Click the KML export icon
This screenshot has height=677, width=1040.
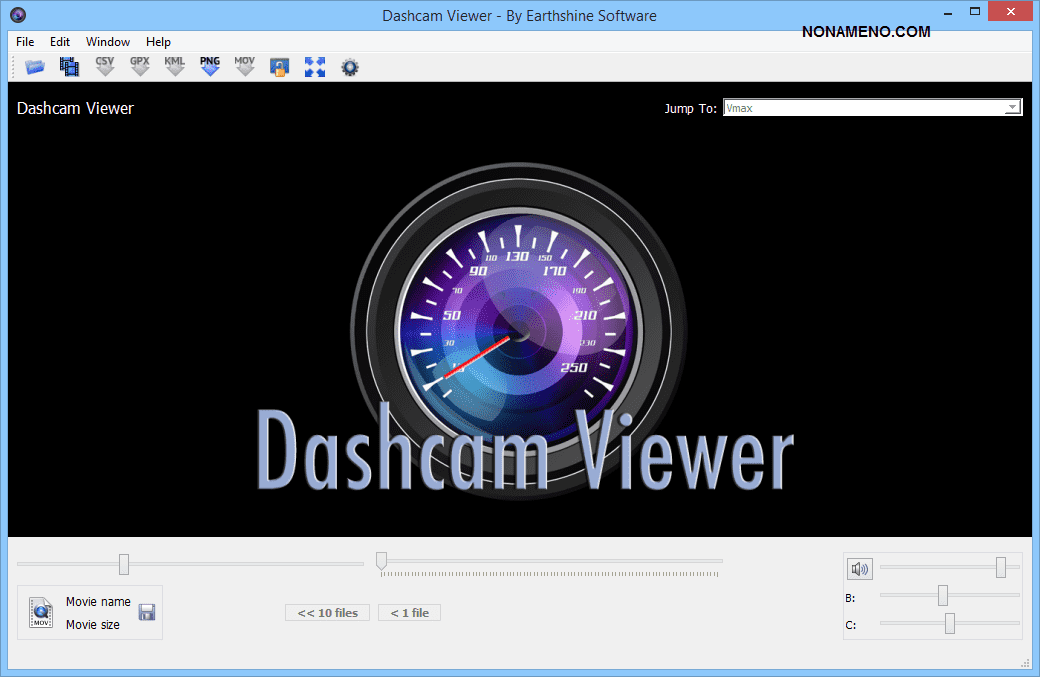[175, 67]
